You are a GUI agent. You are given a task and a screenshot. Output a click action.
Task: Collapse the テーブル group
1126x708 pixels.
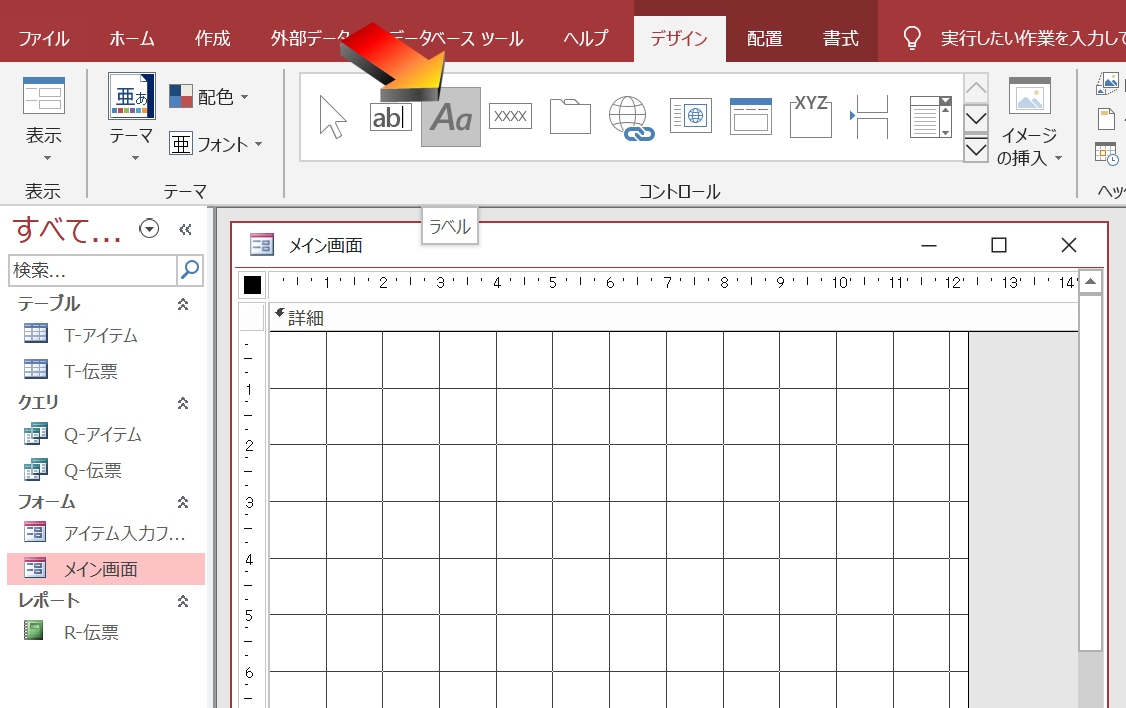tap(183, 304)
